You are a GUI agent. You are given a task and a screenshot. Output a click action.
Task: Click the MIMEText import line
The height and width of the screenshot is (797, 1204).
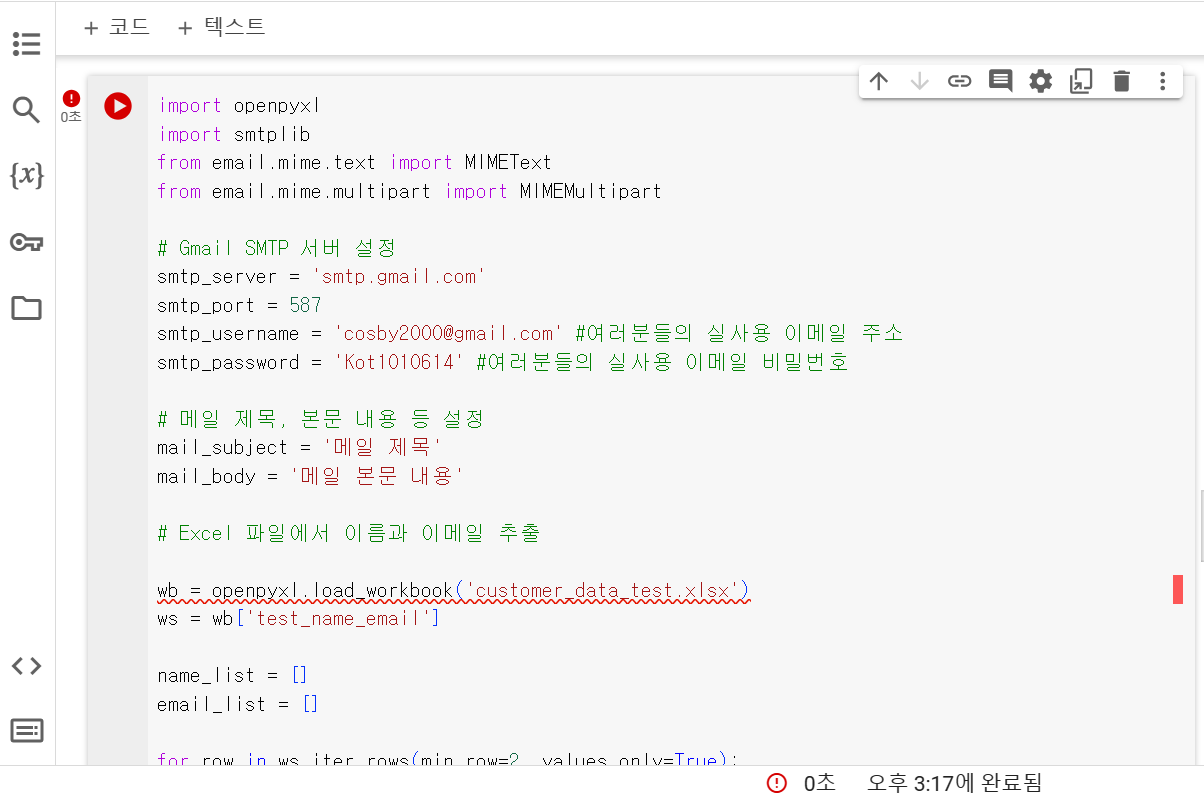click(354, 162)
